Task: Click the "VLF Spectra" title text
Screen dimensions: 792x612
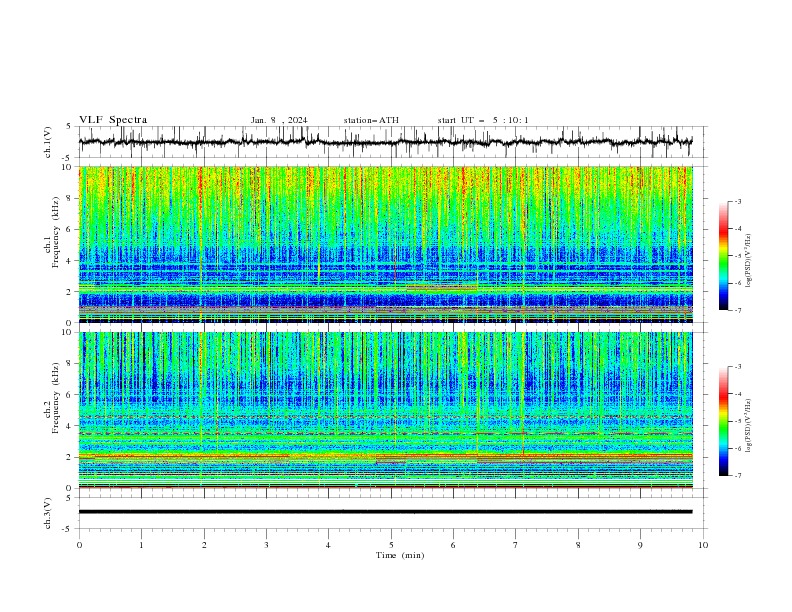Action: pyautogui.click(x=113, y=120)
